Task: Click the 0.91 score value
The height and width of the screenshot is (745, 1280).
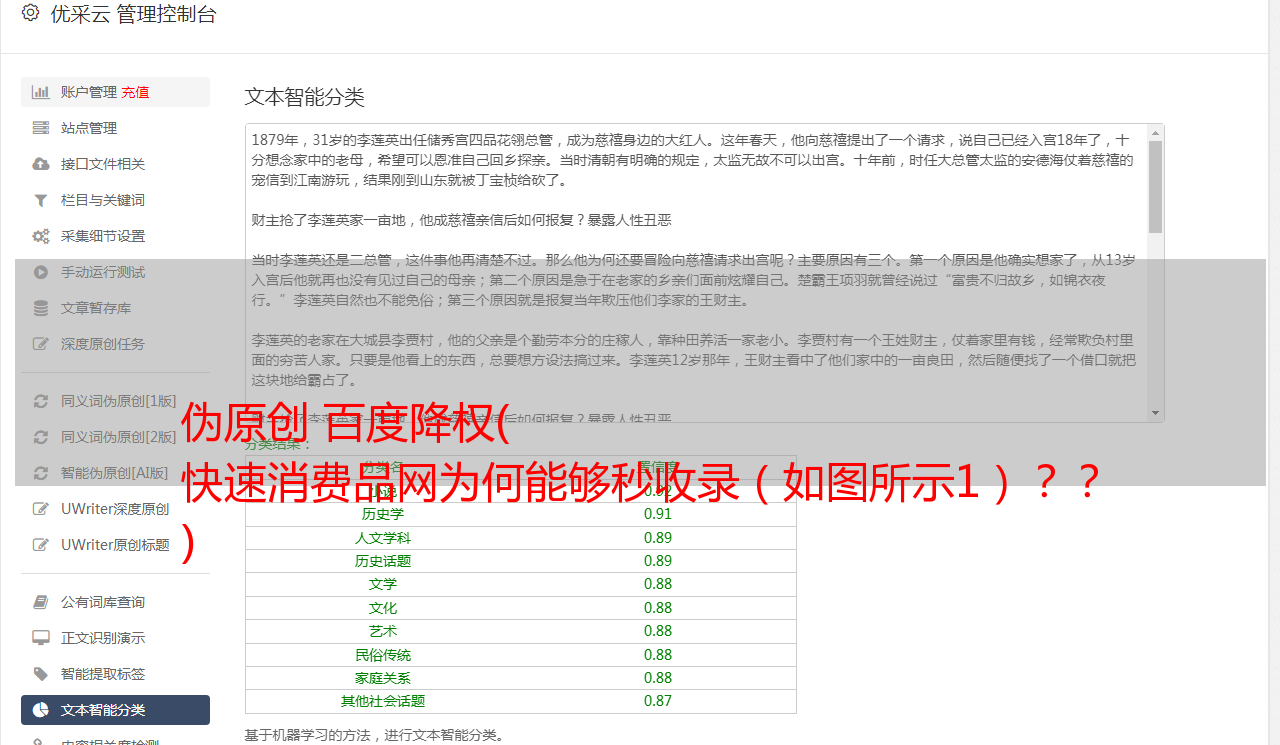Action: pos(658,514)
